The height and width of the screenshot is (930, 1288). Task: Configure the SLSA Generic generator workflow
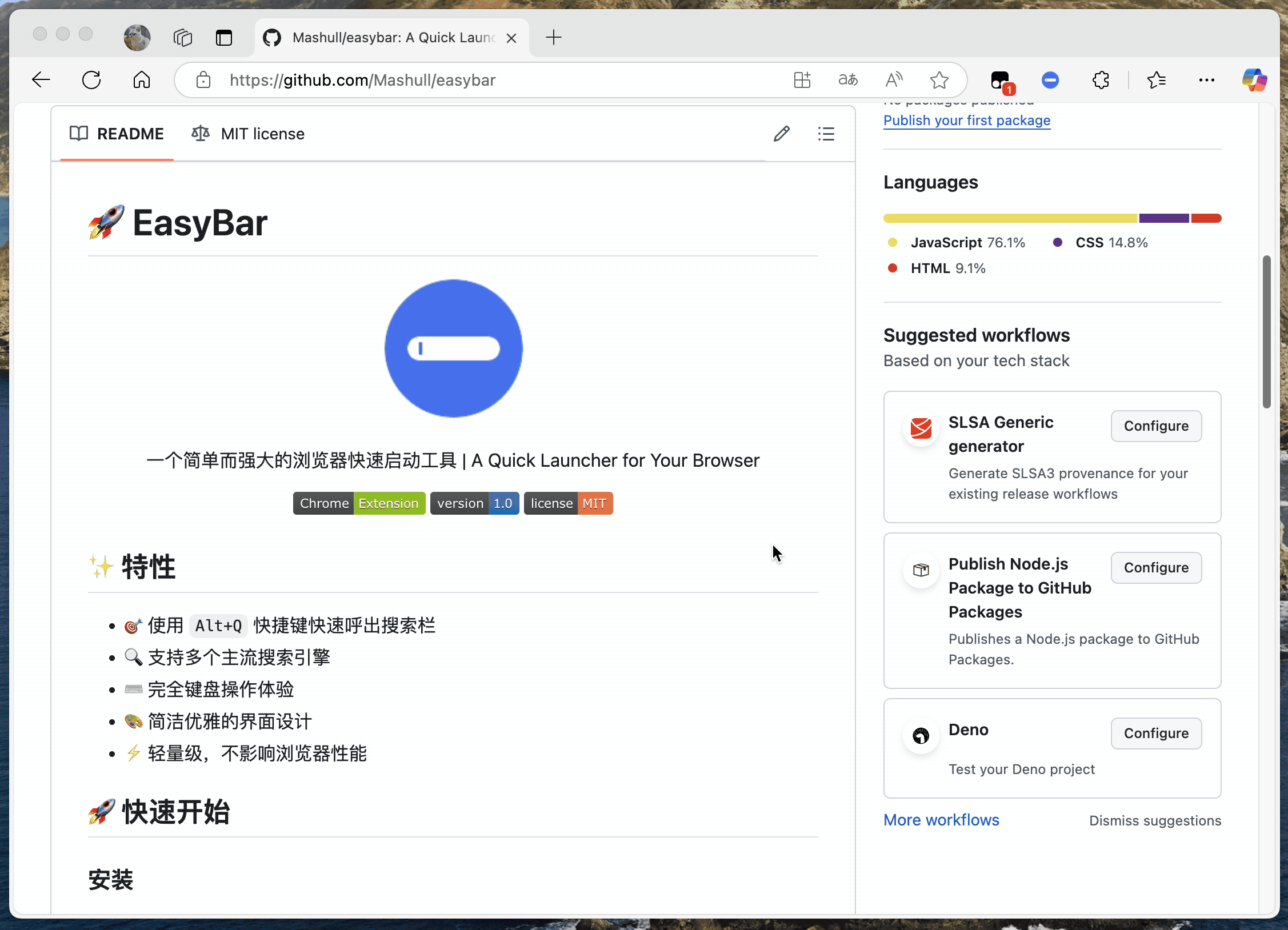click(1156, 426)
